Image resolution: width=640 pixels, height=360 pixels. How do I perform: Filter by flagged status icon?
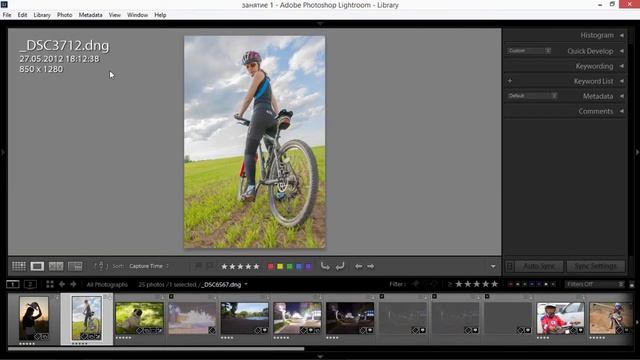pos(416,284)
